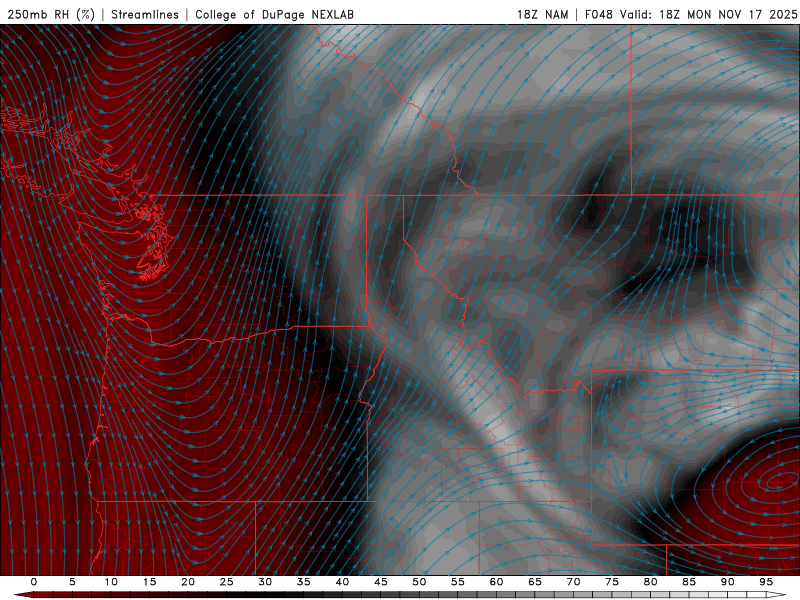Click the 50 label on colorbar scale
Viewport: 800px width, 600px height.
tap(419, 582)
